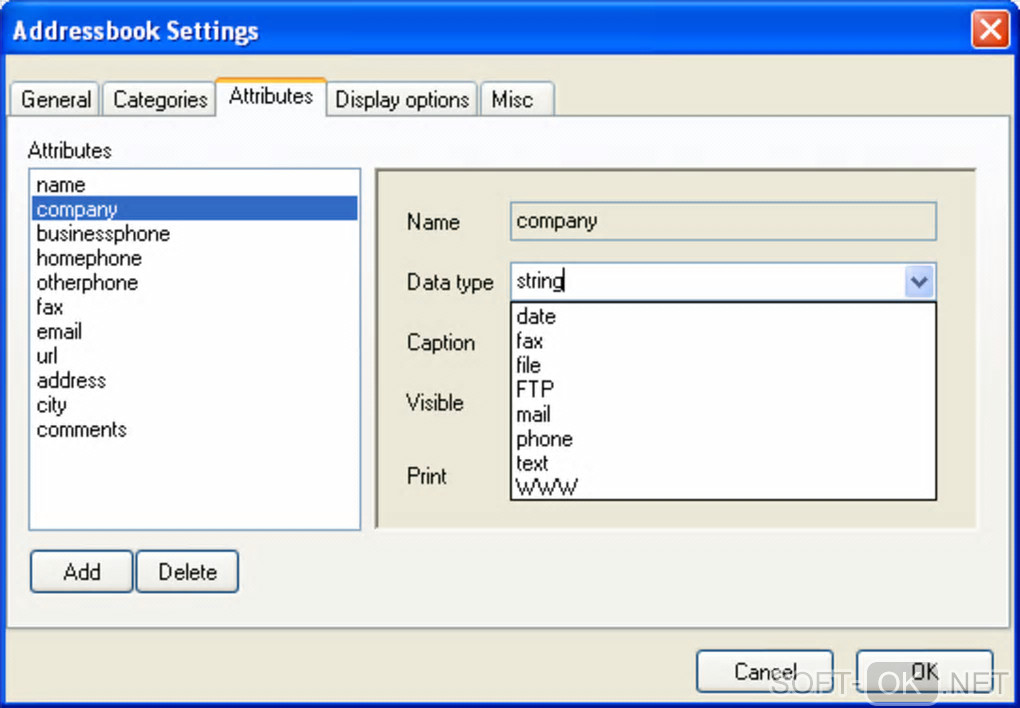Select the 'businessphone' attribute

point(103,234)
